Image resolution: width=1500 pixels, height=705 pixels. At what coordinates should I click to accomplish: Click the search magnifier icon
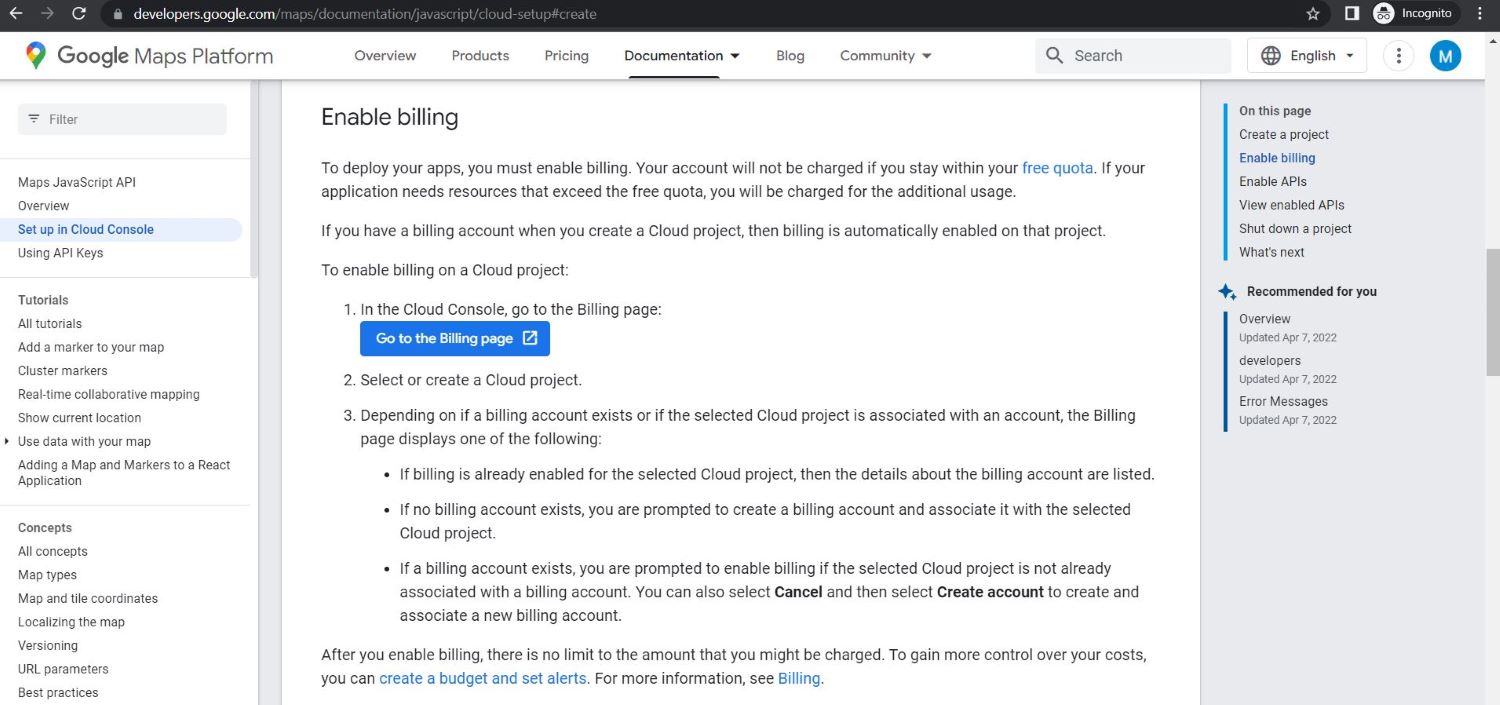point(1054,56)
